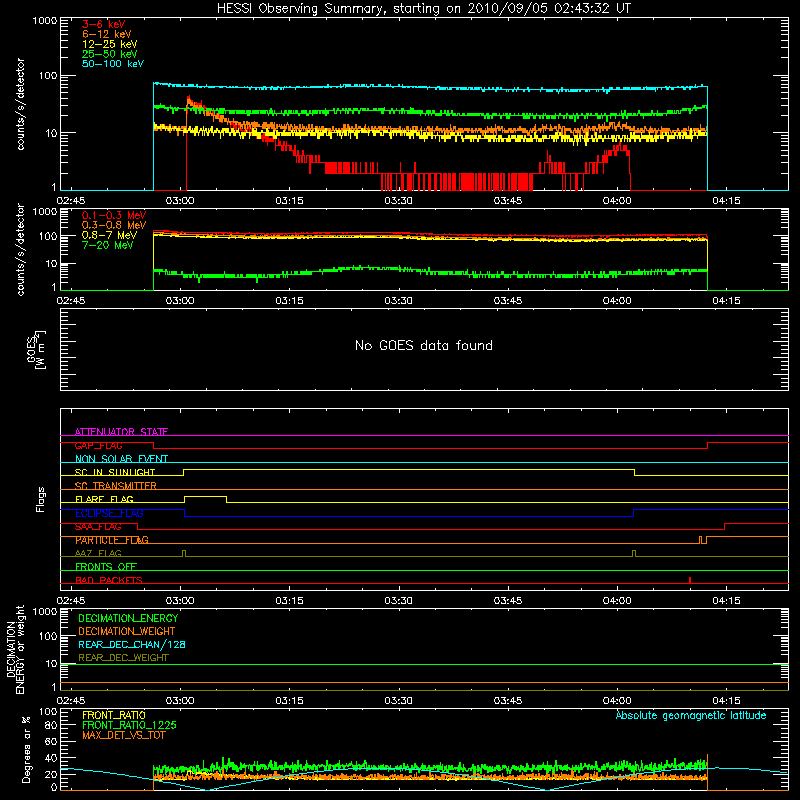Screen dimensions: 800x800
Task: Click "counts/s/detector" axis title of MeV panel
Action: pos(20,249)
